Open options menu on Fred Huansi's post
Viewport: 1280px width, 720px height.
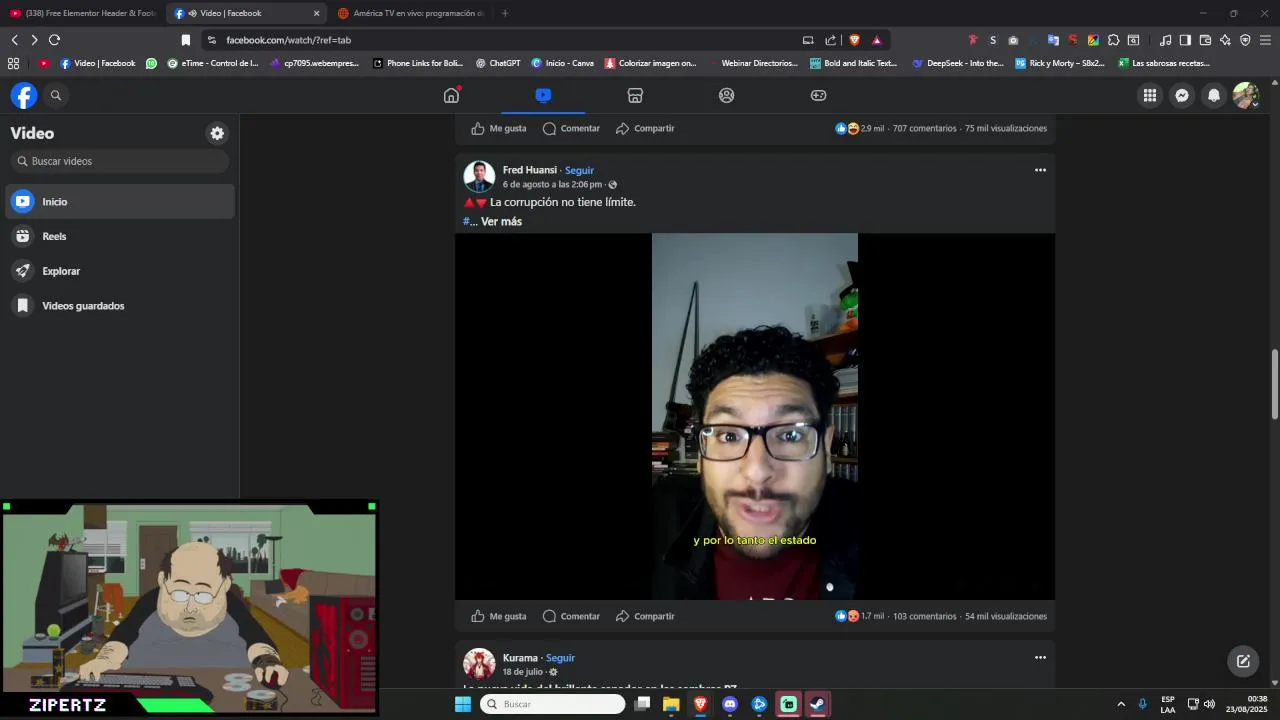(x=1040, y=170)
